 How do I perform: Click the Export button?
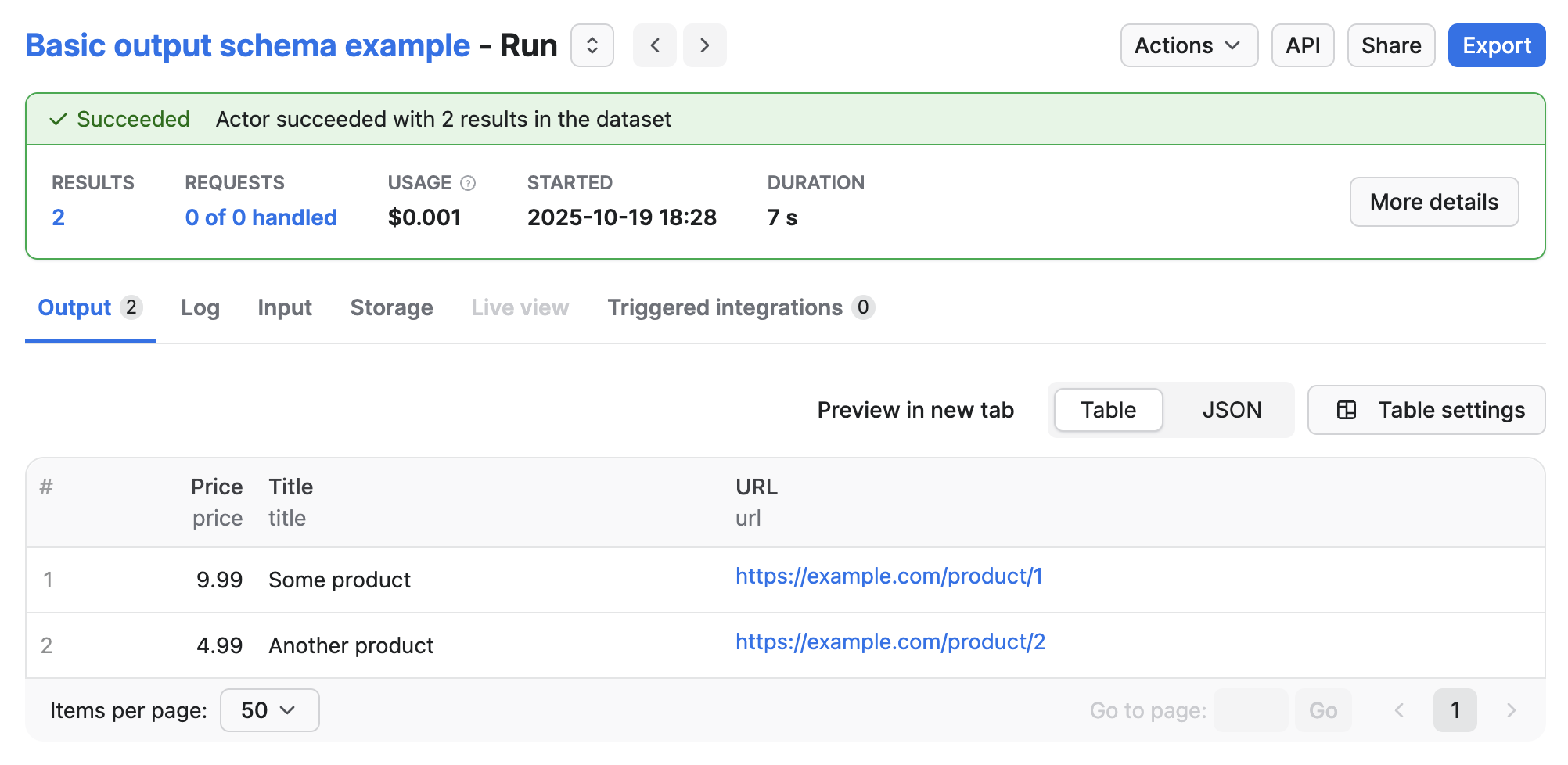click(1496, 45)
